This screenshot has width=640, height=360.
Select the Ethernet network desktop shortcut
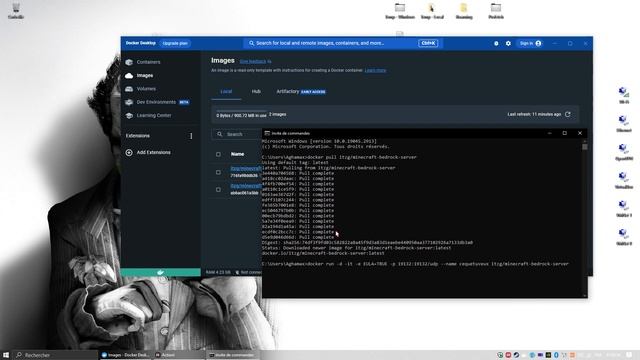[x=624, y=124]
